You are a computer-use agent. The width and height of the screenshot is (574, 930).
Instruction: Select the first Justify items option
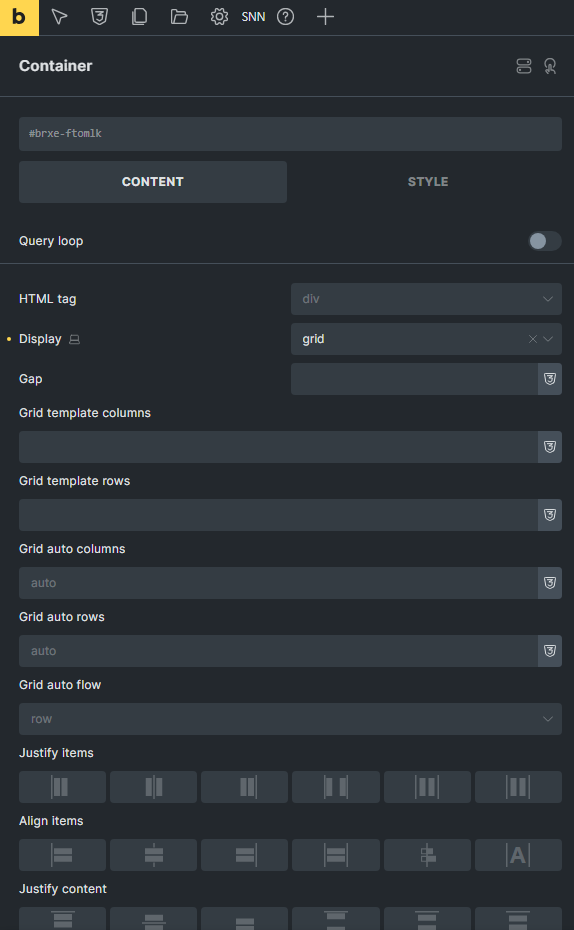[62, 787]
